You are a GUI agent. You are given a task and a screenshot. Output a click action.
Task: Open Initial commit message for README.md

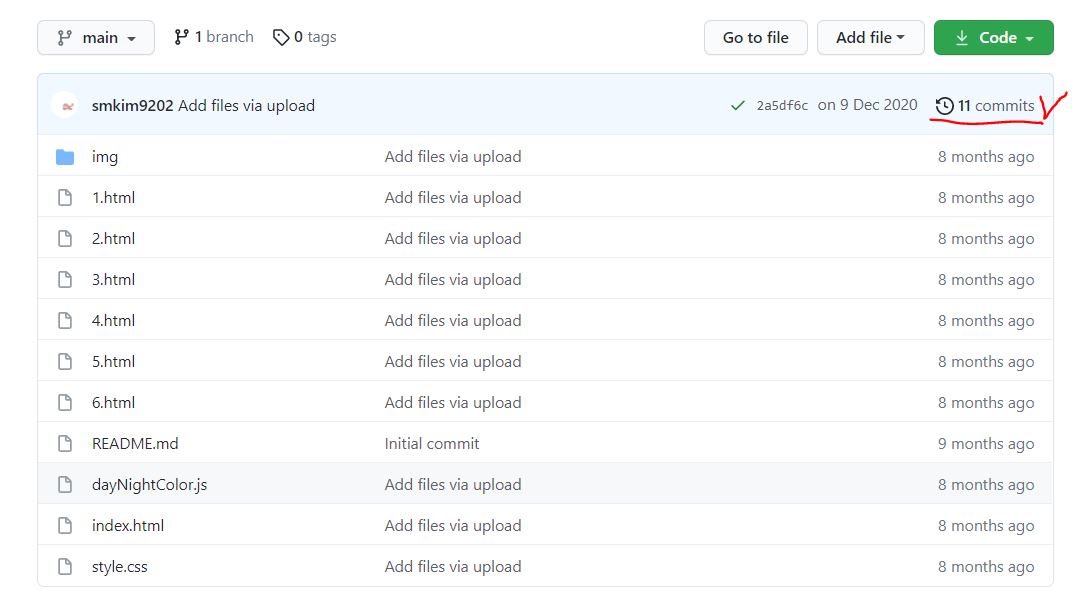tap(432, 444)
